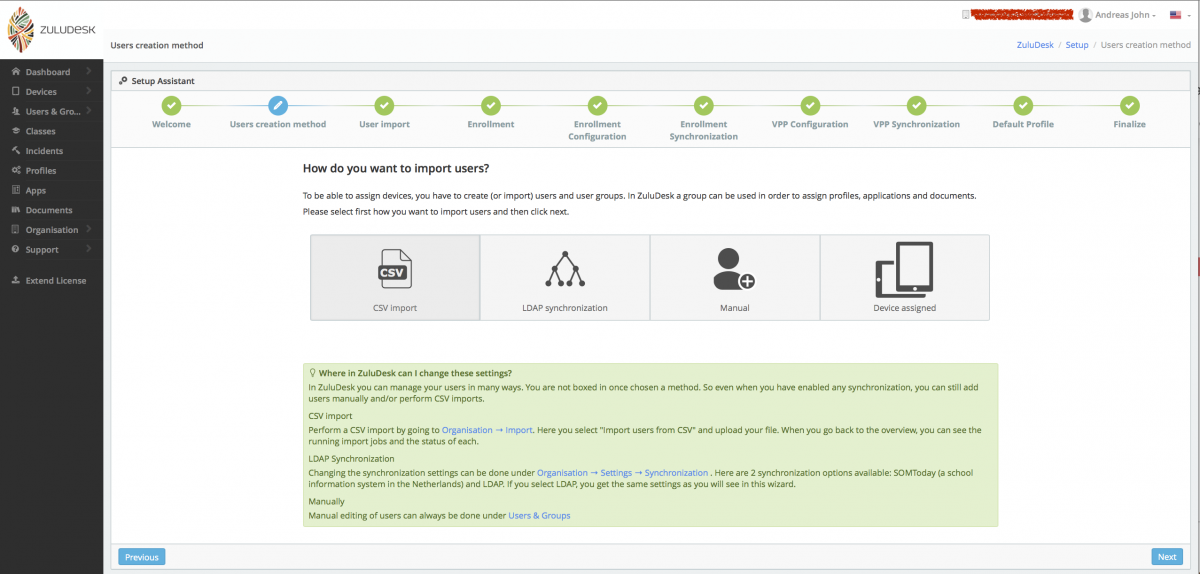Click the Setup Assistant wrench icon
Screen dimensions: 1200x574
coord(123,81)
